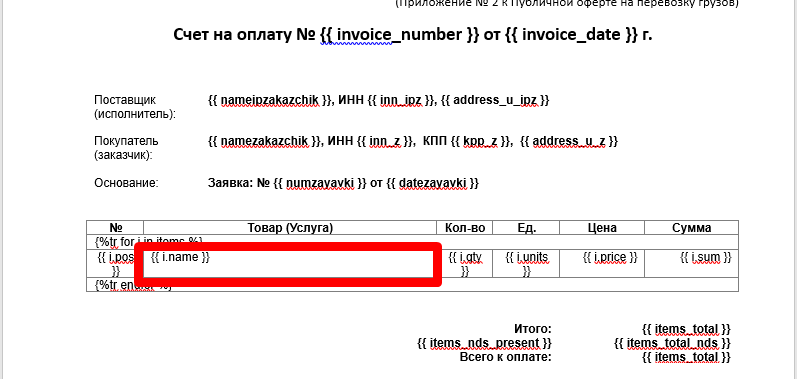This screenshot has width=797, height=379.
Task: Click the Сумма column header cell
Action: click(691, 228)
